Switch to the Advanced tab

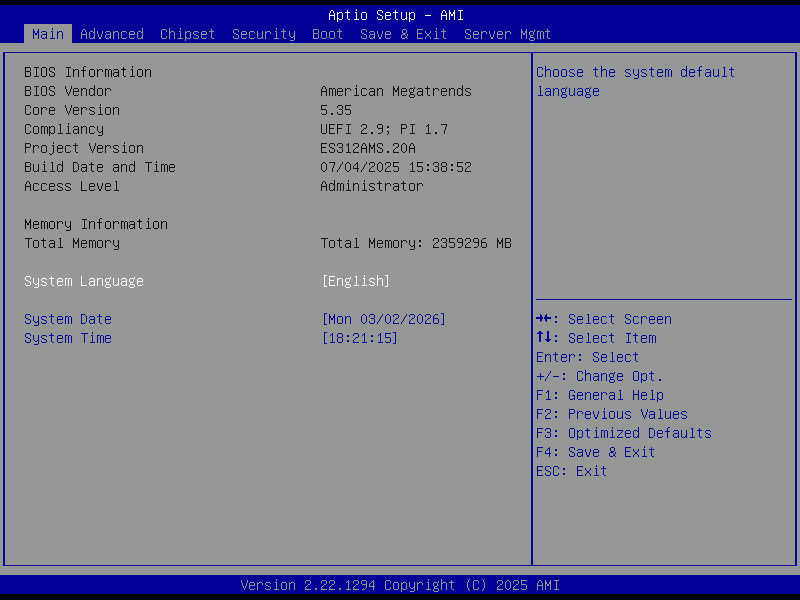[x=111, y=33]
